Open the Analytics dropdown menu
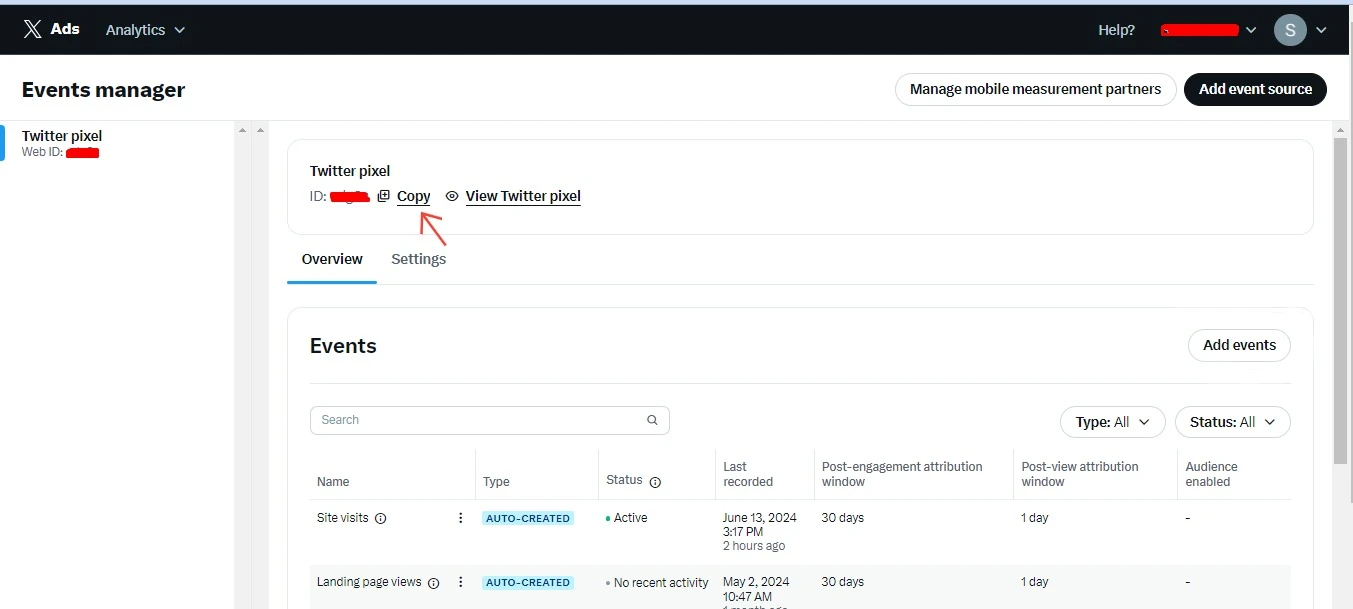 [146, 30]
